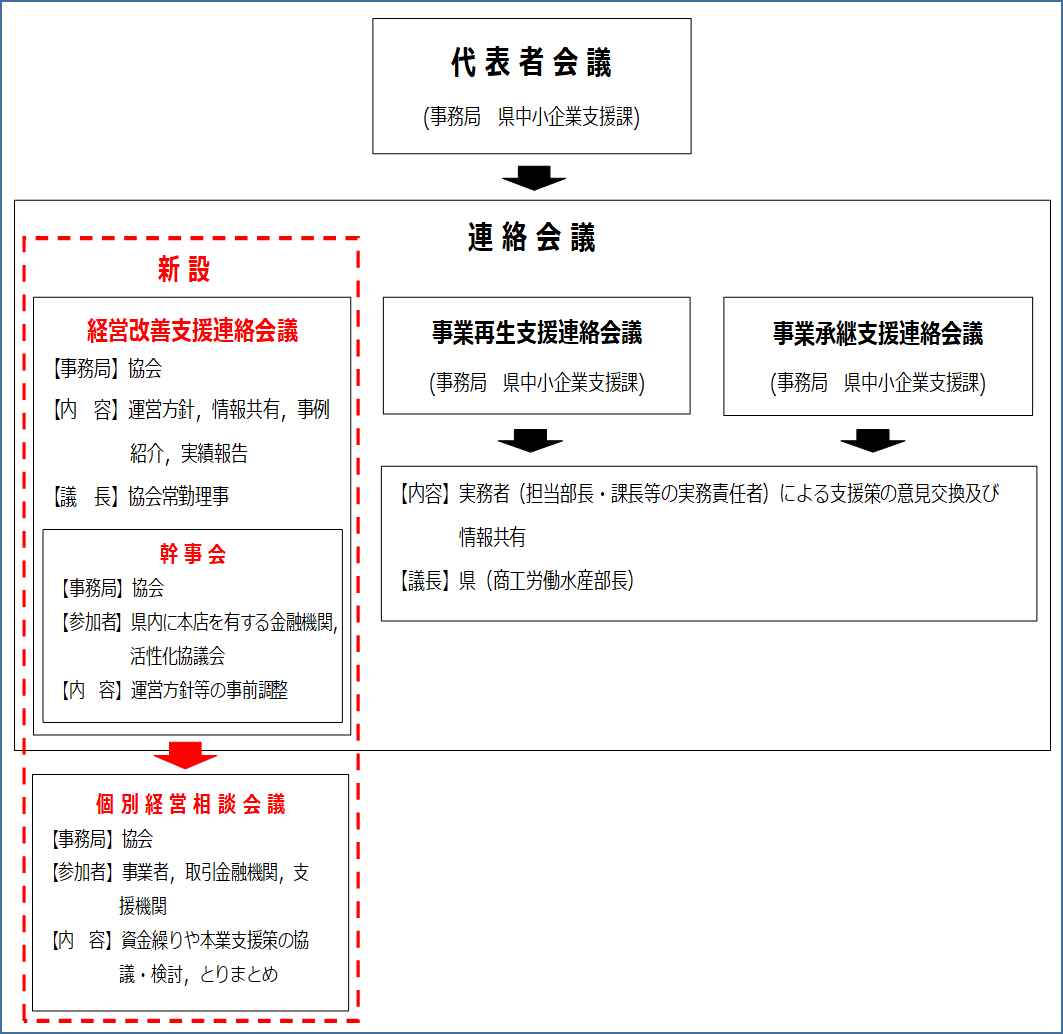Image resolution: width=1063 pixels, height=1034 pixels.
Task: Click the 【内容】実務者(担当部長・課長等の実務責任者) line
Action: click(698, 494)
